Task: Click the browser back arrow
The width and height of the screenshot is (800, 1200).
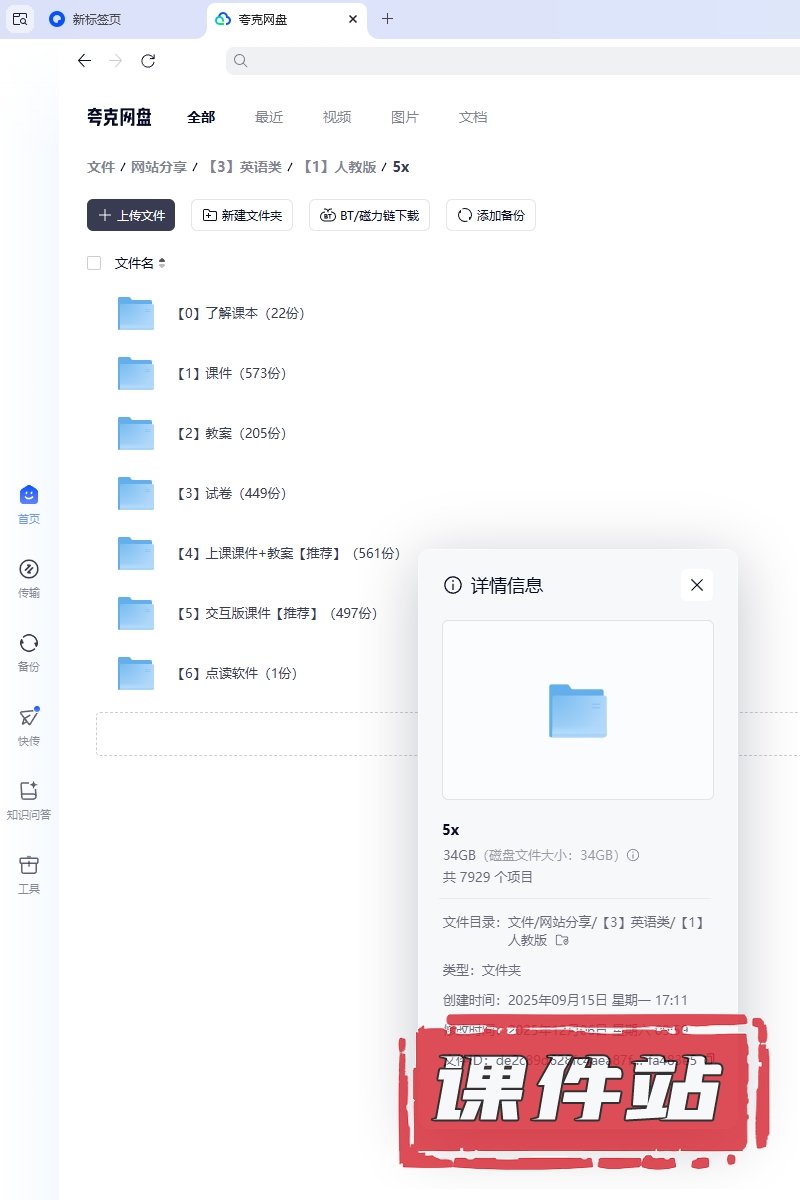Action: click(84, 61)
